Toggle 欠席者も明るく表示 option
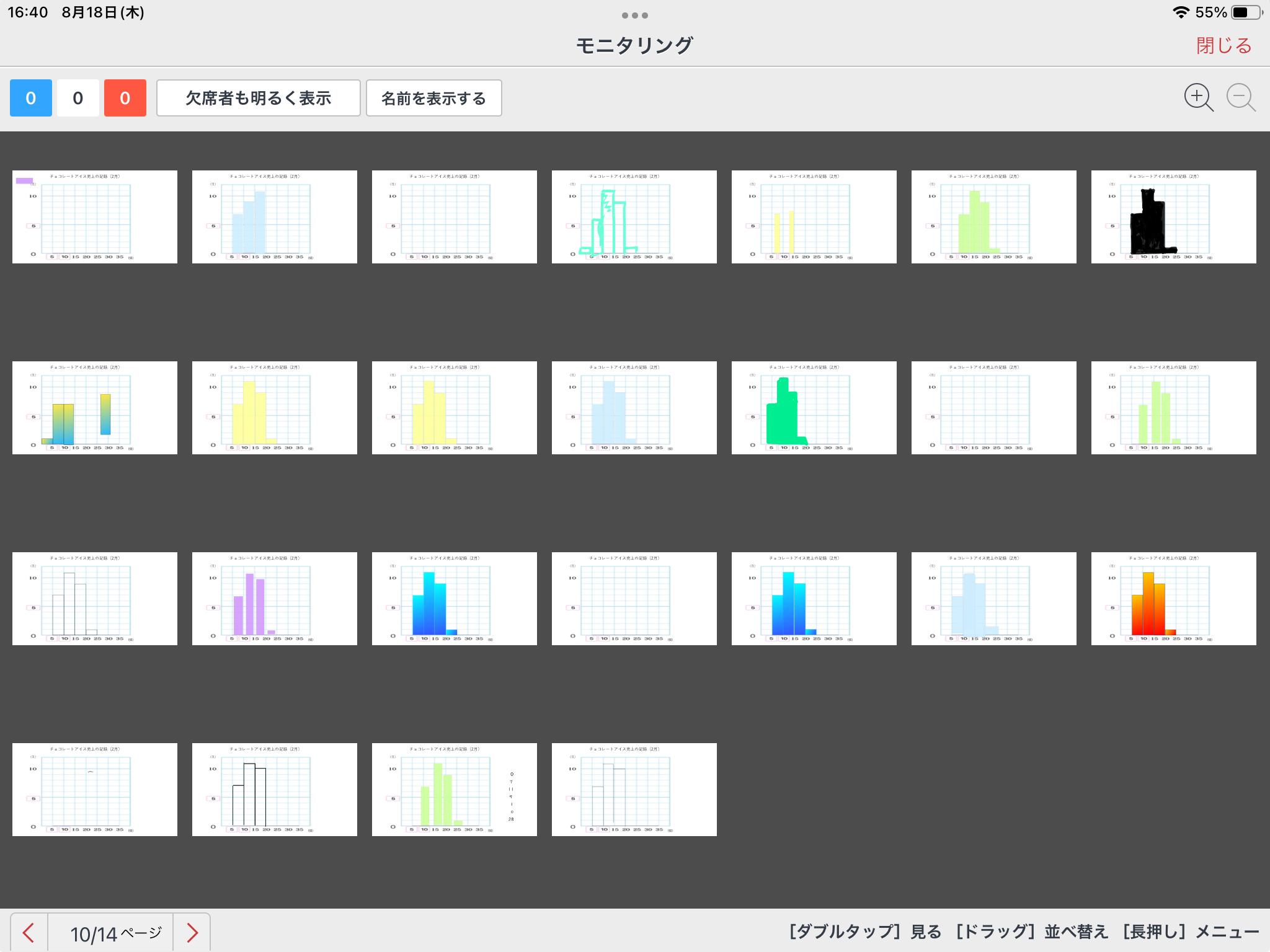This screenshot has height=952, width=1270. coord(258,98)
